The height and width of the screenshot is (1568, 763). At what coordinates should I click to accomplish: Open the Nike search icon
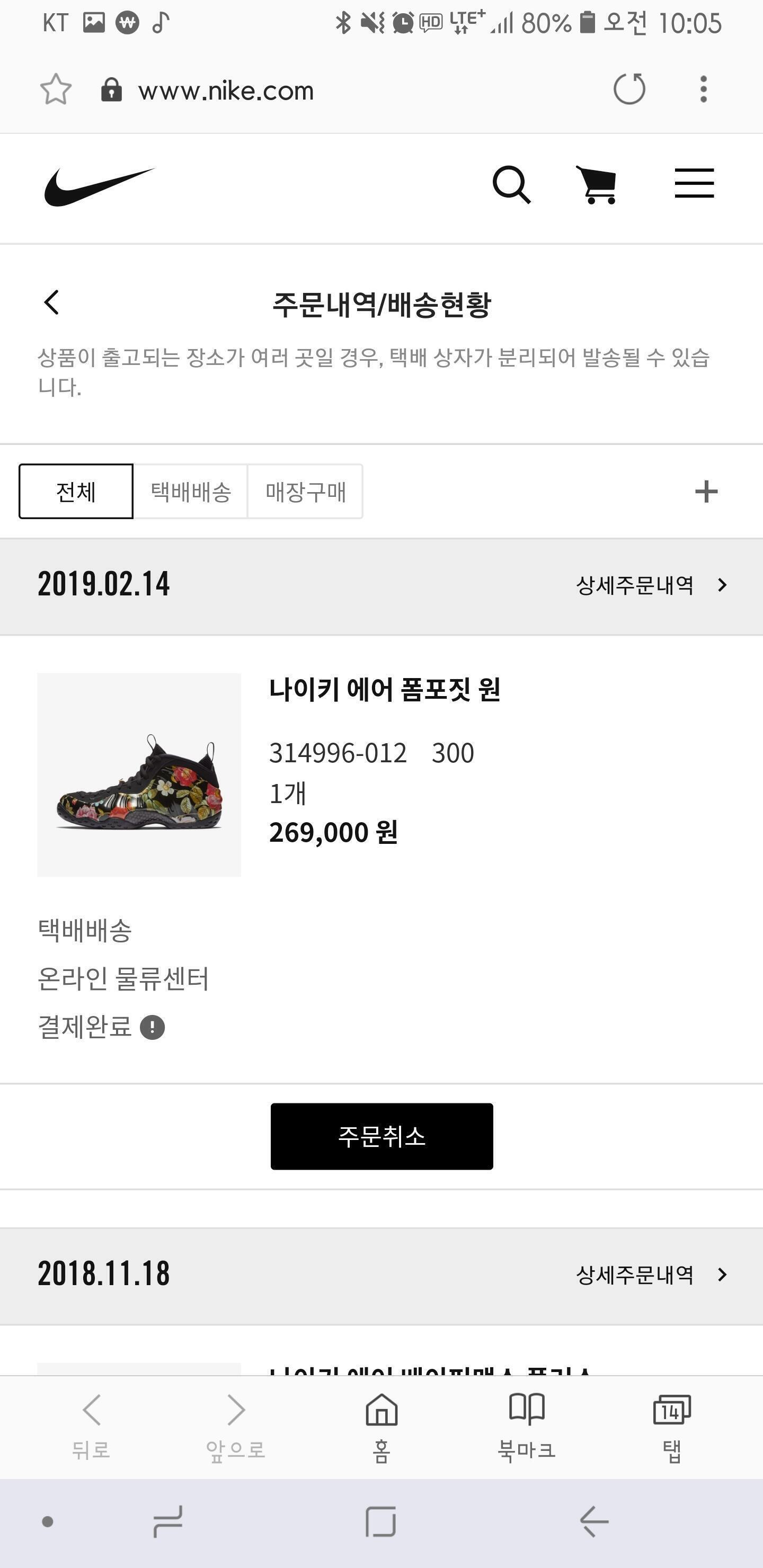[511, 184]
